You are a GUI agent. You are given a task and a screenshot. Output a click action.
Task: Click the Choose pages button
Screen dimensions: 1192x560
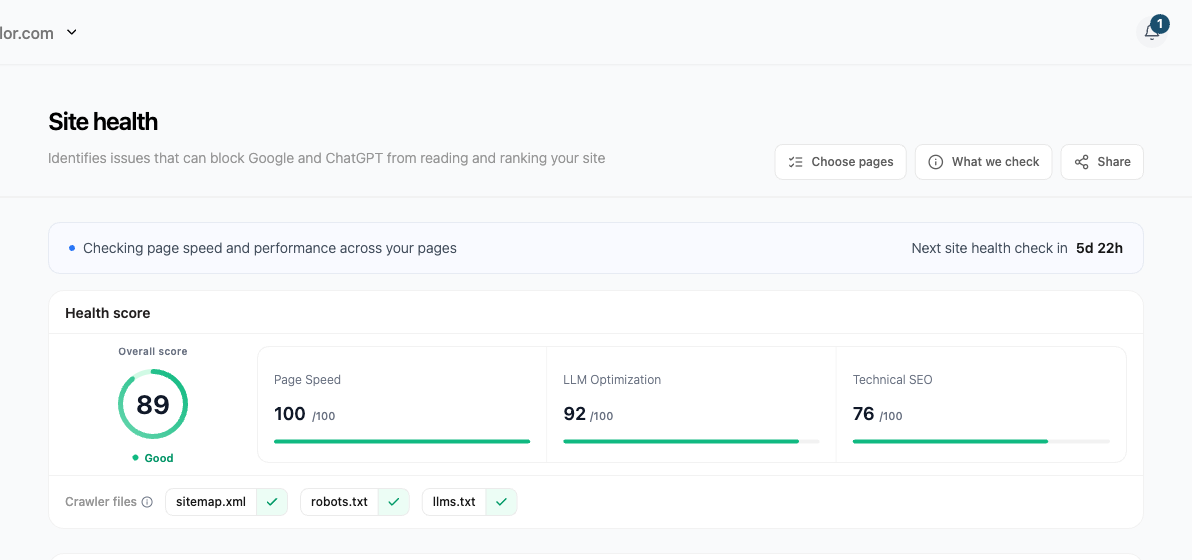coord(840,162)
